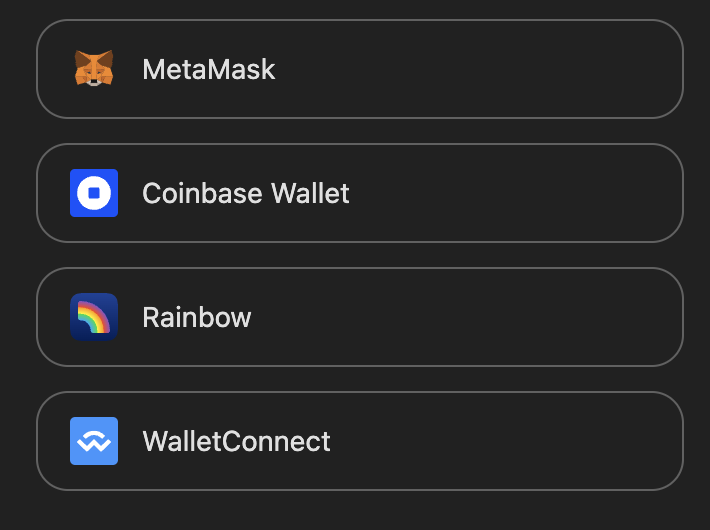Pick the first wallet in the list

(360, 69)
